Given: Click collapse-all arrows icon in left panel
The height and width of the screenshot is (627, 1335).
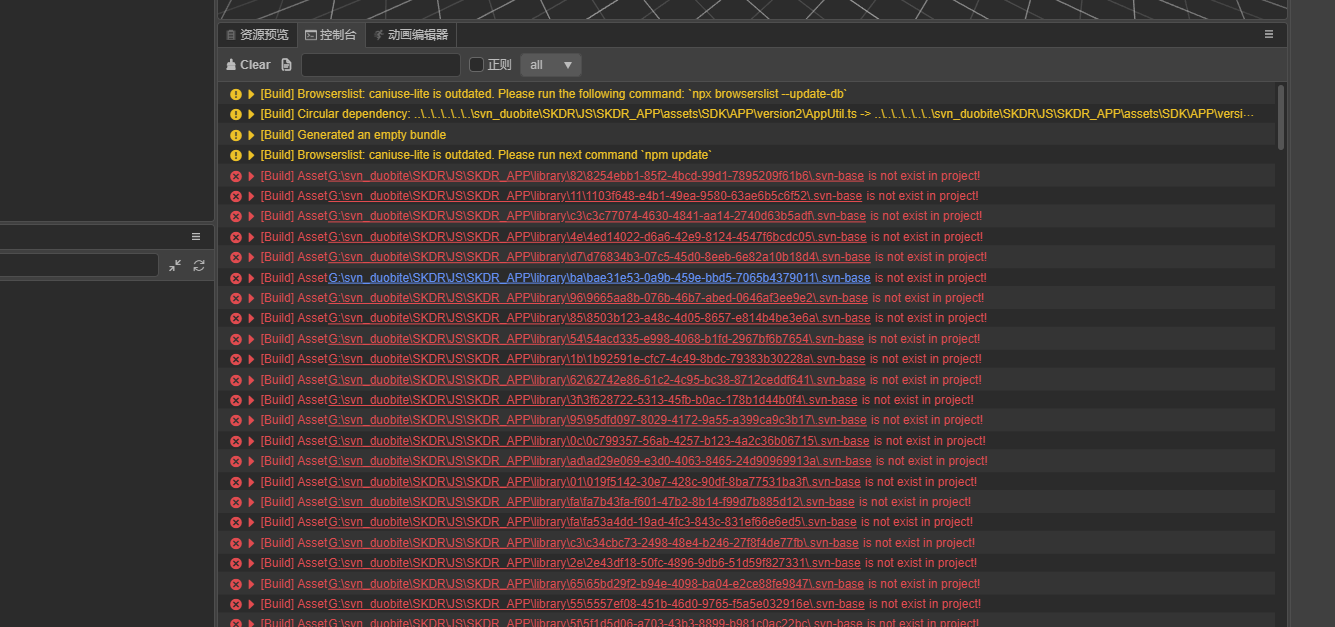Looking at the screenshot, I should point(176,265).
